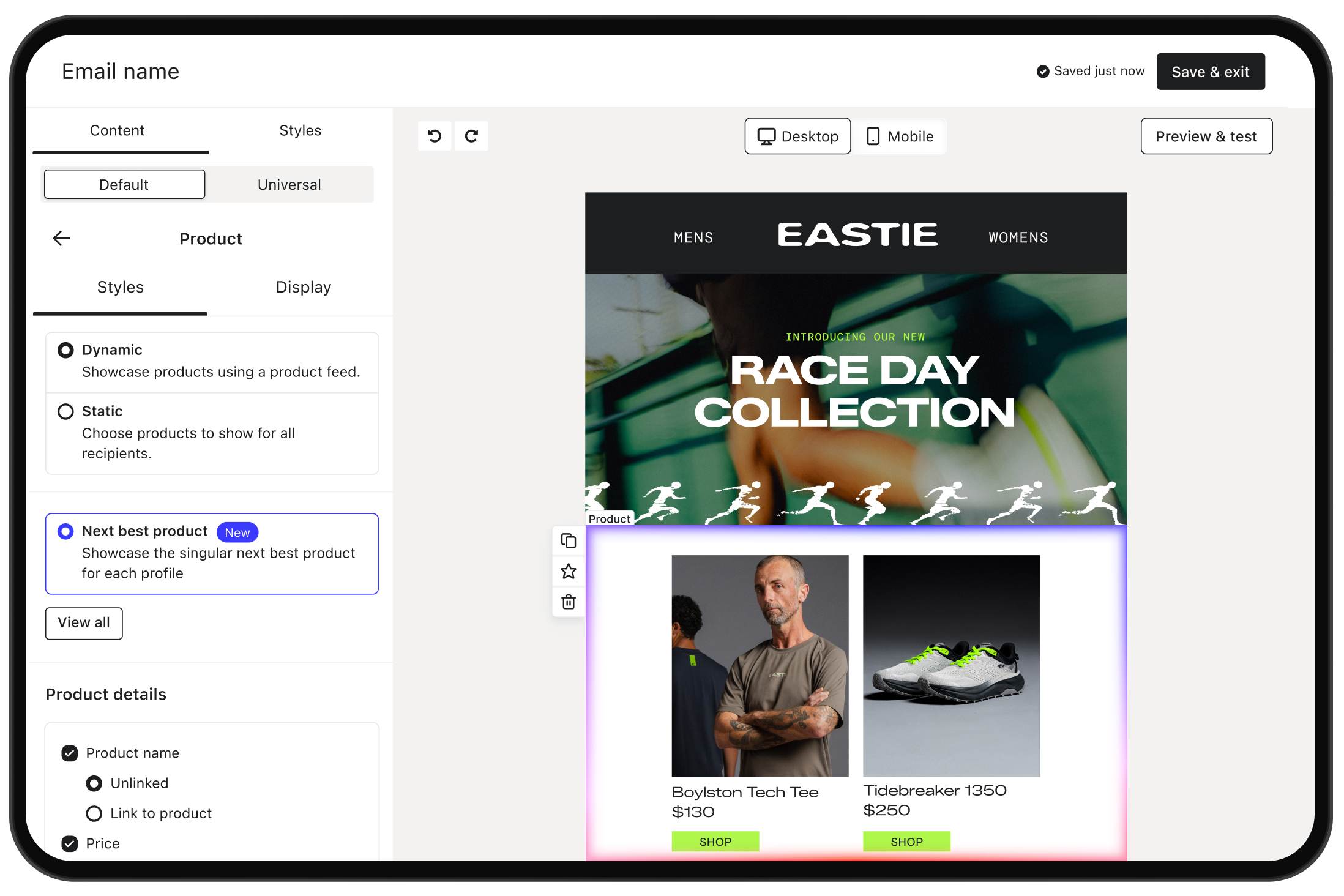This screenshot has height=896, width=1344.
Task: Click the Save & exit button
Action: [1211, 72]
